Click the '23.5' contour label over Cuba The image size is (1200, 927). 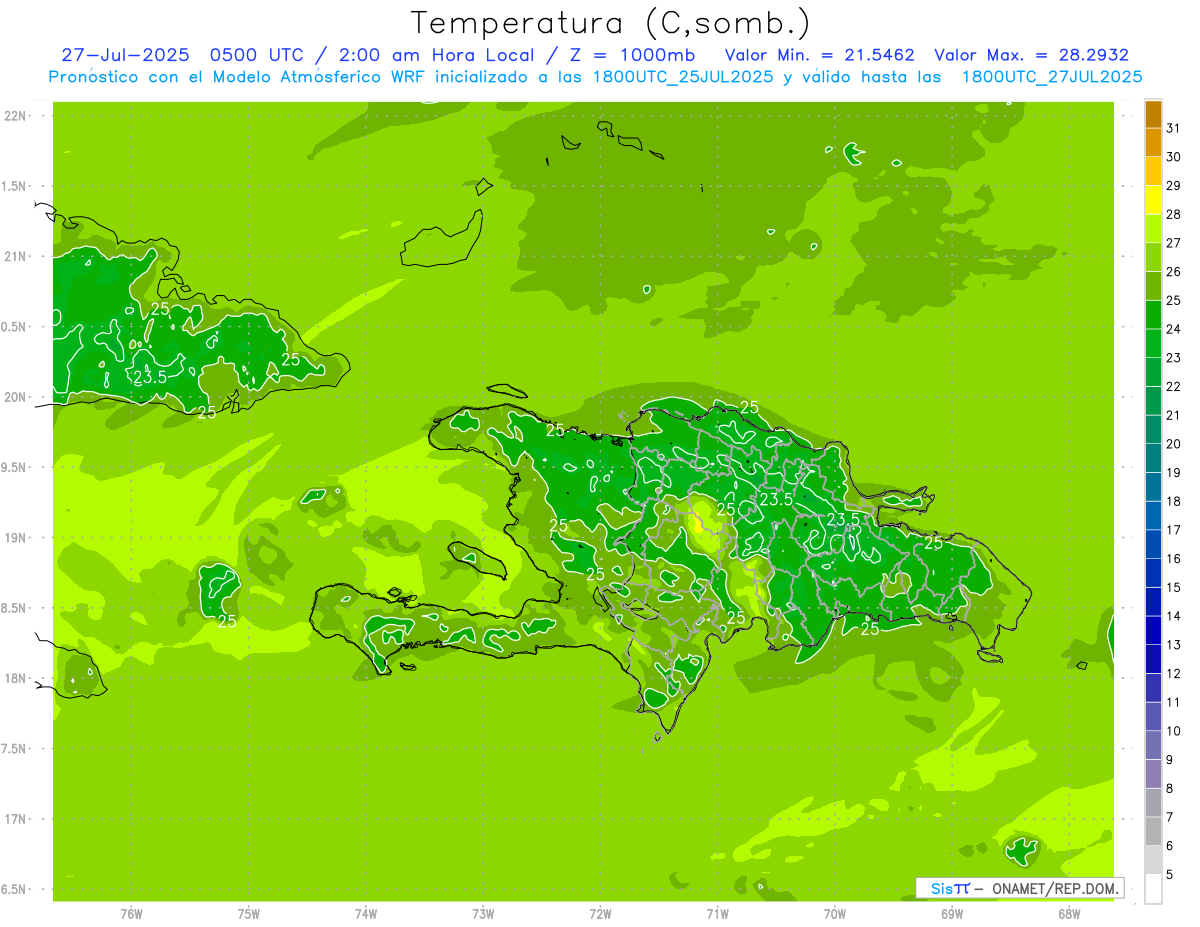150,377
